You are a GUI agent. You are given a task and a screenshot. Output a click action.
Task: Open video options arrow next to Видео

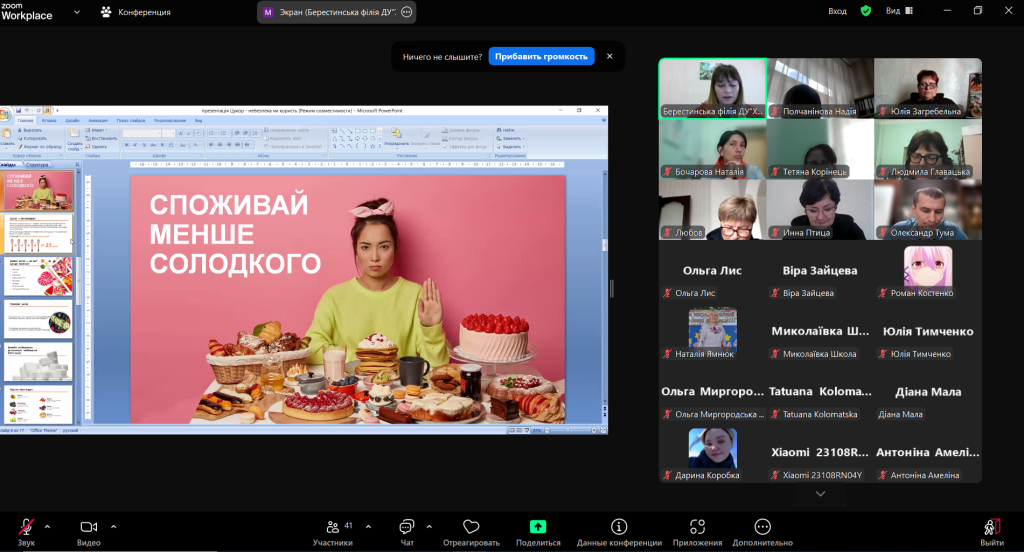114,527
